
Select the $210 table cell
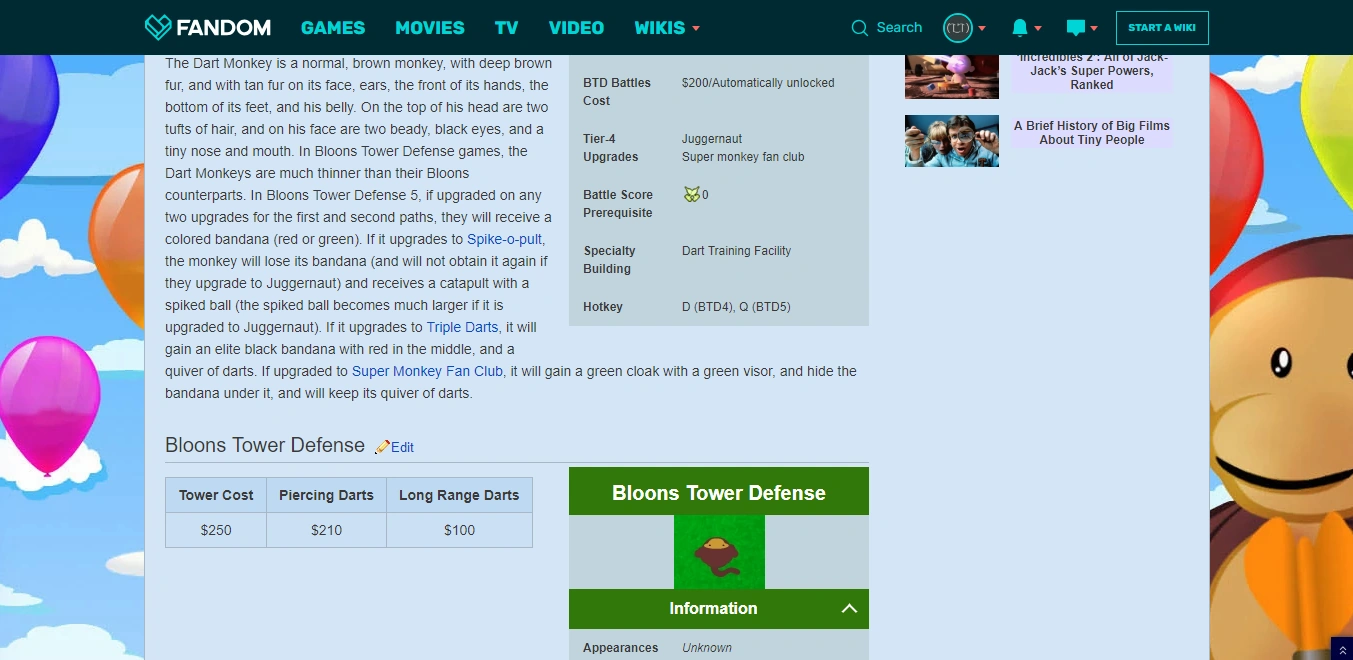click(x=326, y=530)
